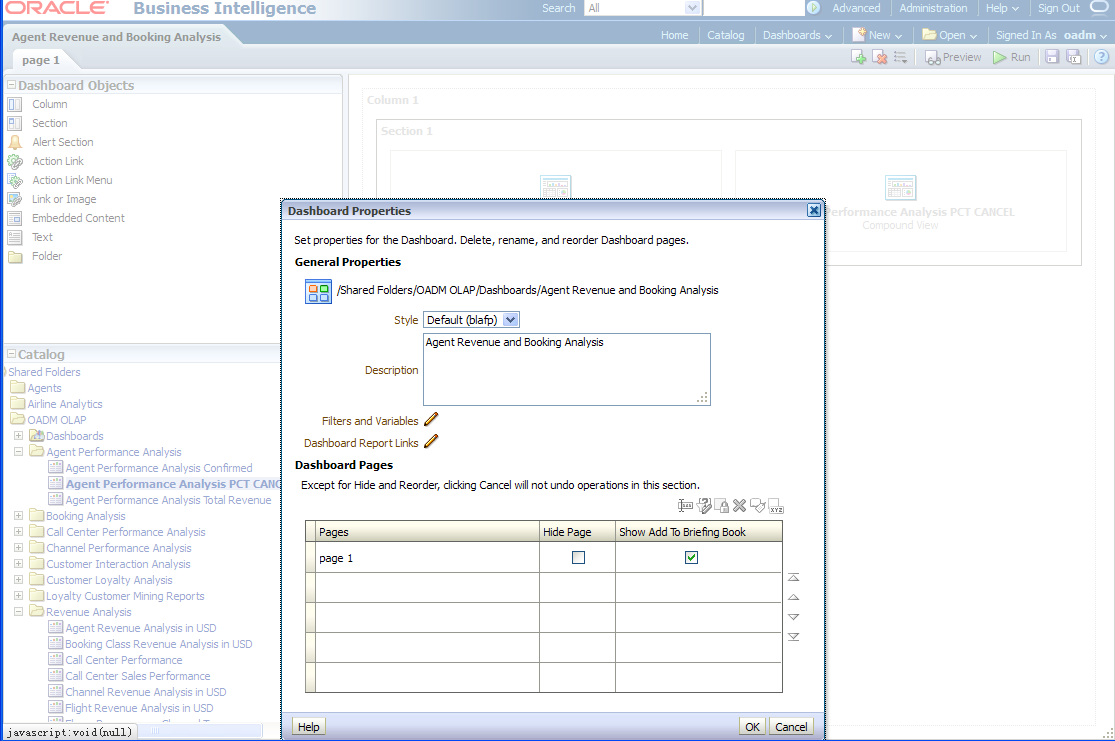Click the add dashboard page toolbar icon
This screenshot has width=1115, height=741.
pyautogui.click(x=858, y=58)
